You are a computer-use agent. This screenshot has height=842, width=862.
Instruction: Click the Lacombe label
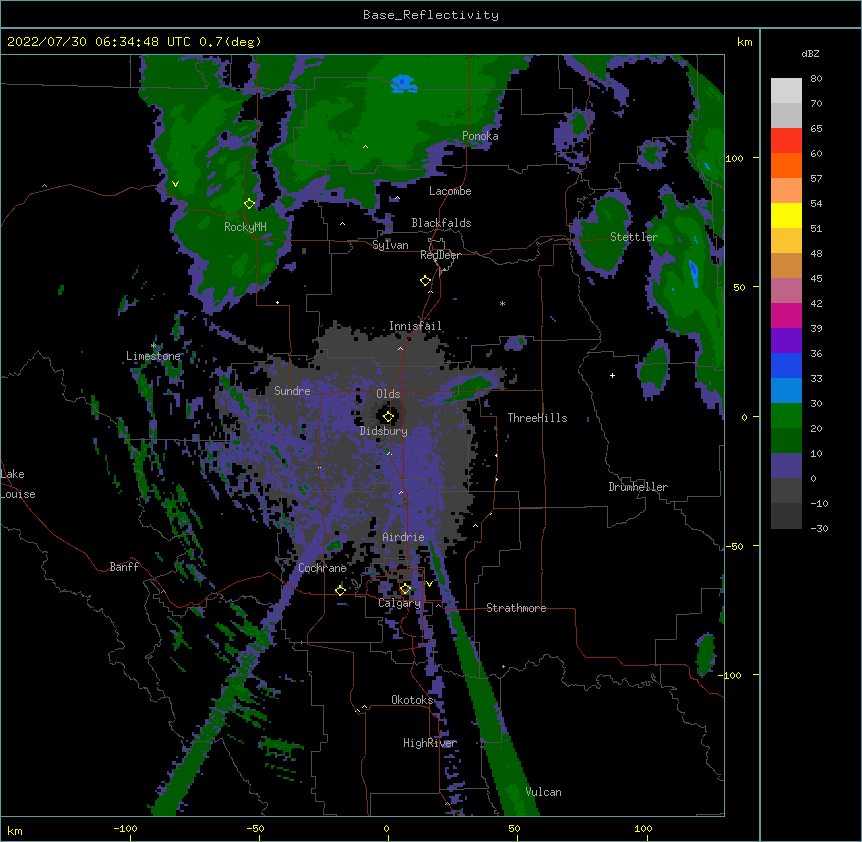450,191
